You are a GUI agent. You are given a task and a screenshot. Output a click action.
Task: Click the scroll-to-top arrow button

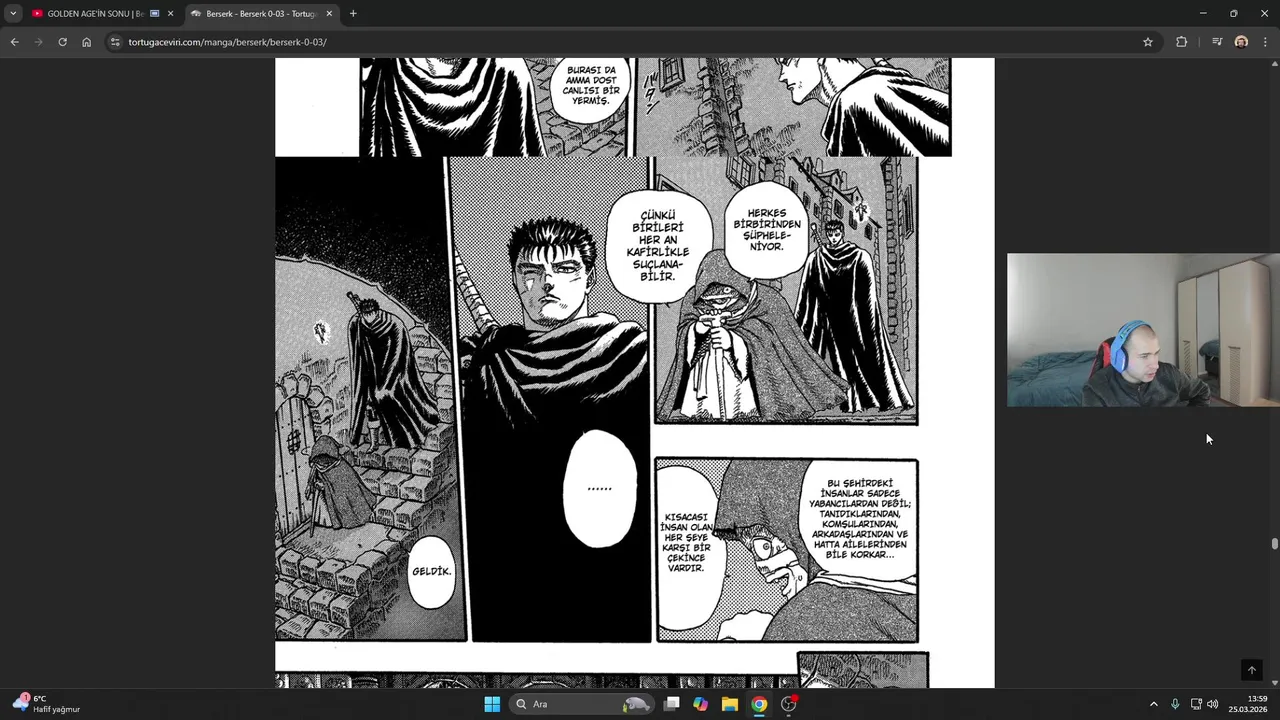1251,670
